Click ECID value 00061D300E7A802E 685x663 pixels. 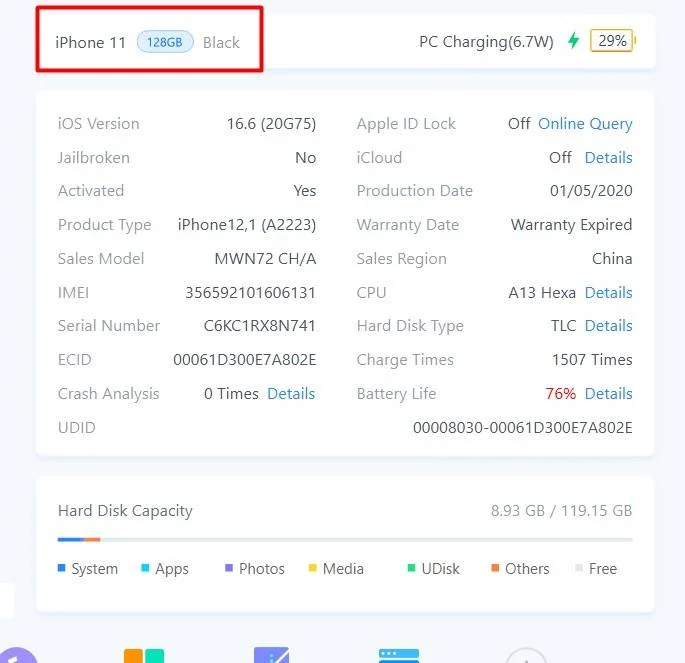245,359
